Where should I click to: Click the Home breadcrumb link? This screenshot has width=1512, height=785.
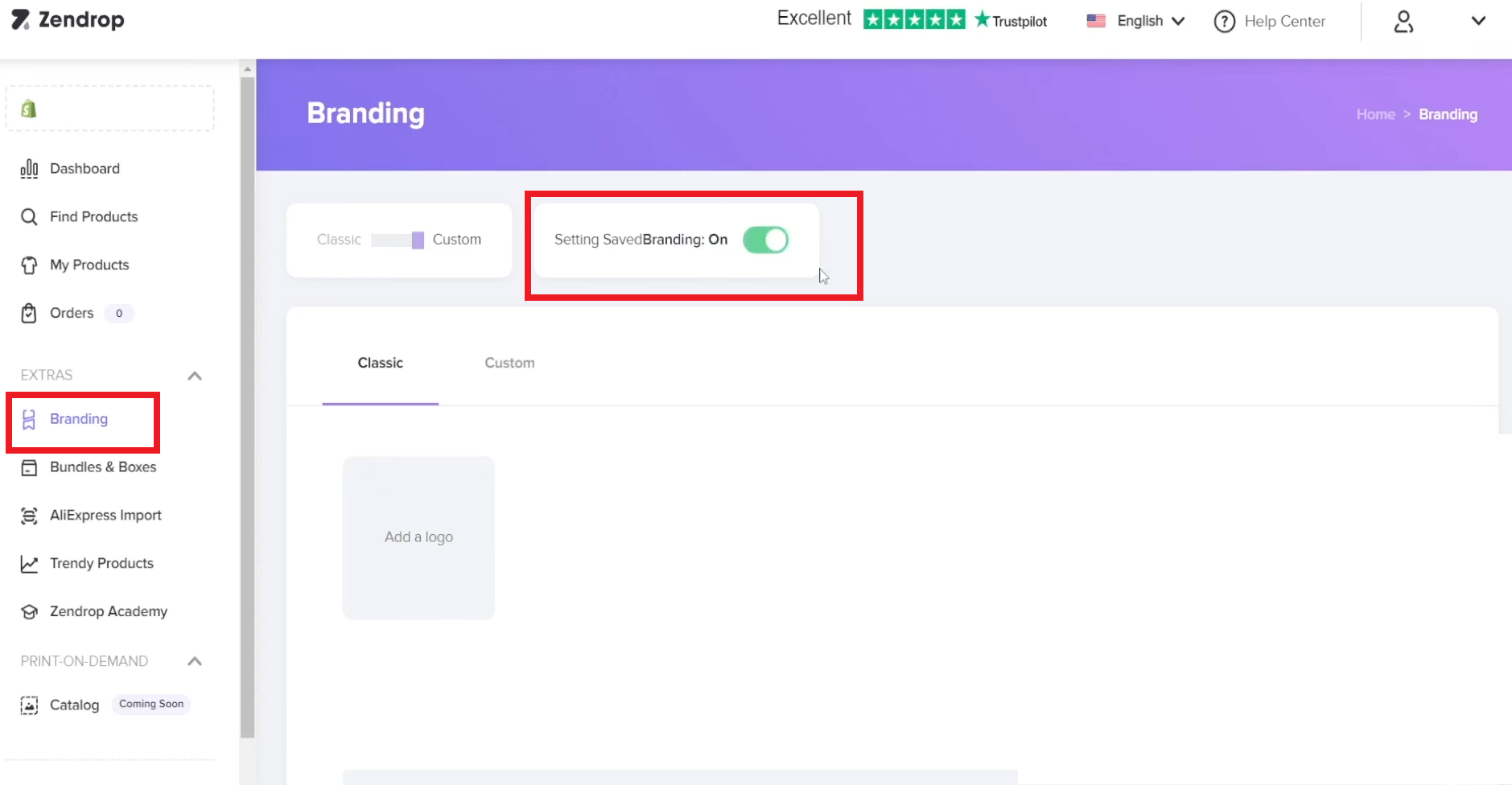point(1376,114)
